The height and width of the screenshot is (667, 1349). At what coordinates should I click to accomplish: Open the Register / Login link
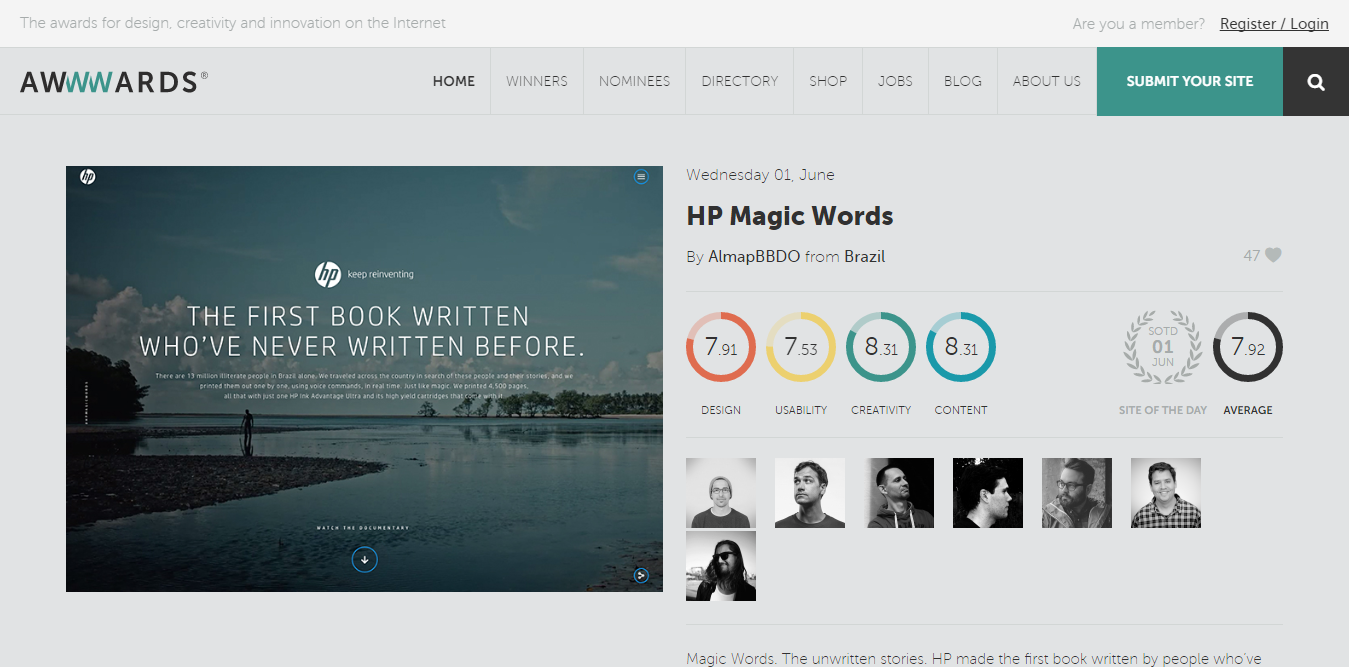(x=1274, y=23)
